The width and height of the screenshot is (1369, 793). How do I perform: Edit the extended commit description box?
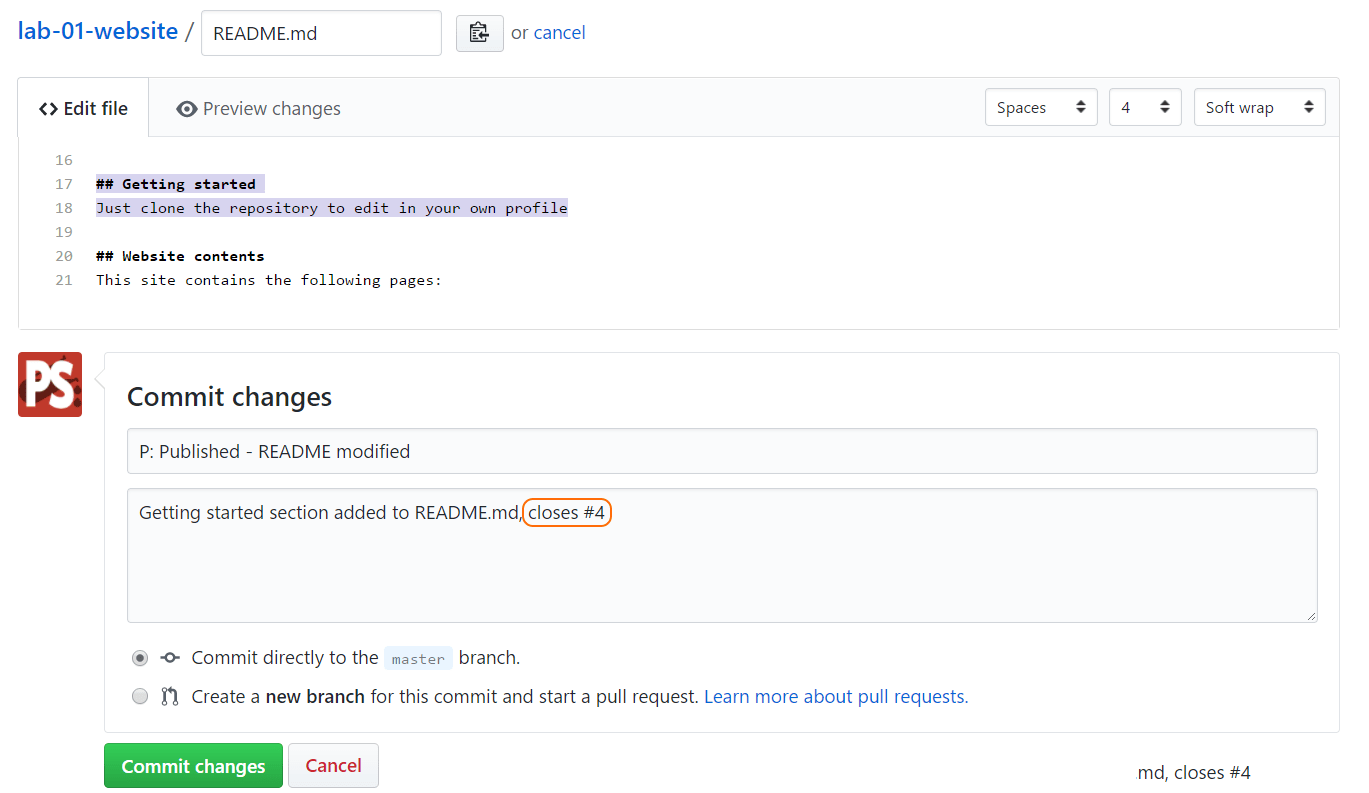click(x=722, y=555)
